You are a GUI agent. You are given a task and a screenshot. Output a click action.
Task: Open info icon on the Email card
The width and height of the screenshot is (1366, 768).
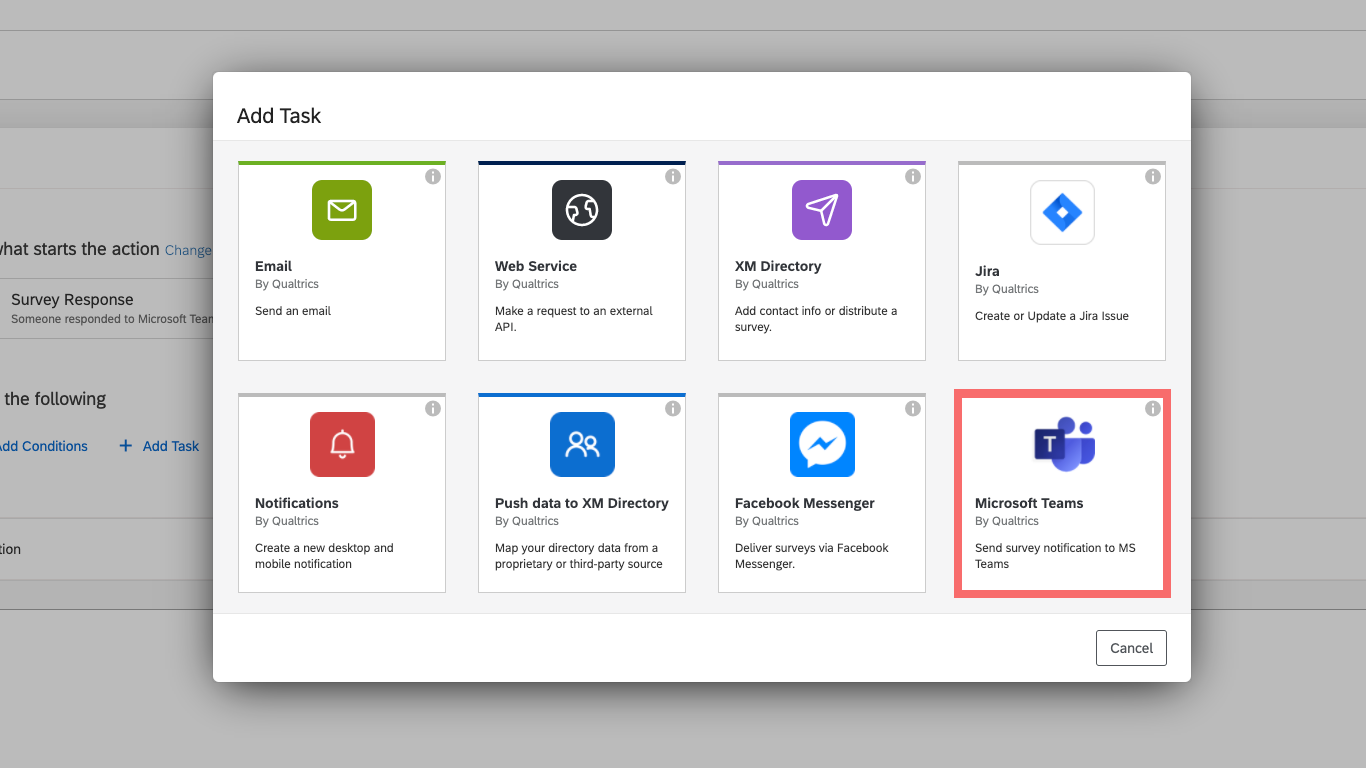point(433,176)
